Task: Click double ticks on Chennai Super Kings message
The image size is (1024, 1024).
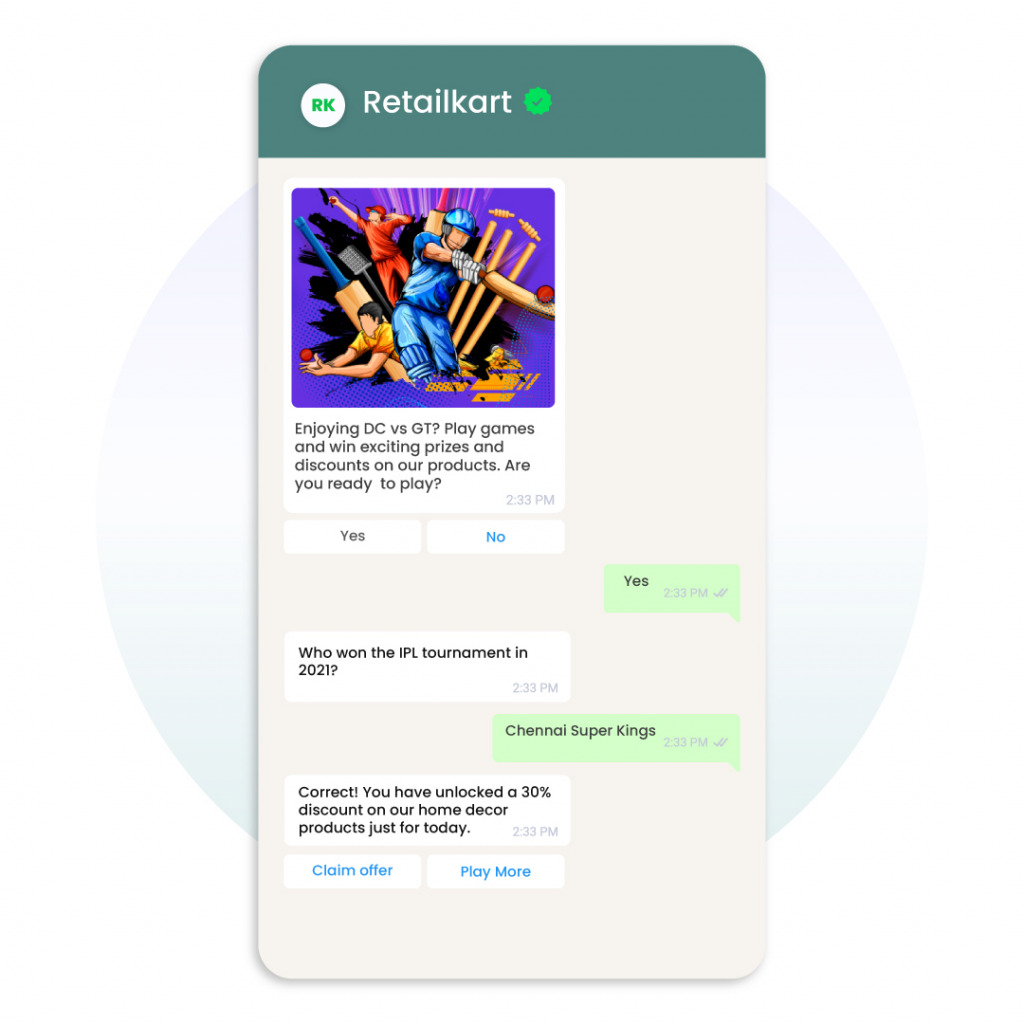Action: [720, 743]
